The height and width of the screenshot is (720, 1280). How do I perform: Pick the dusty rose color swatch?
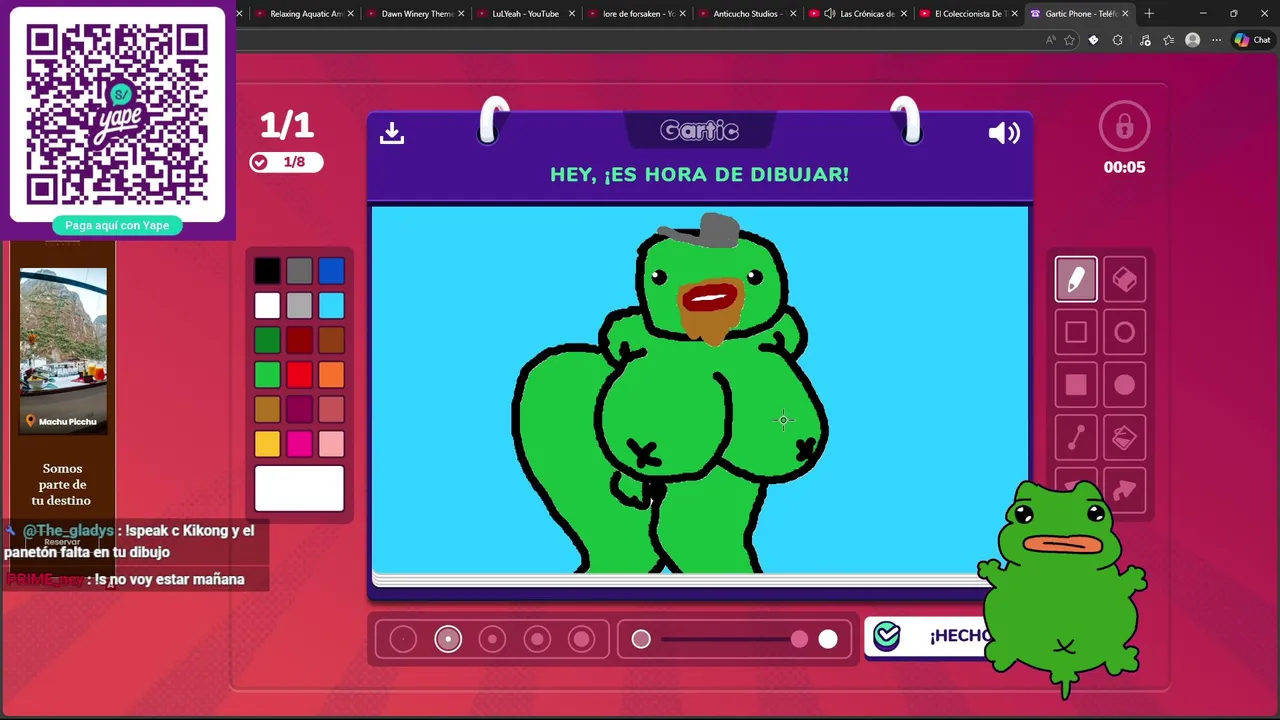pyautogui.click(x=331, y=409)
